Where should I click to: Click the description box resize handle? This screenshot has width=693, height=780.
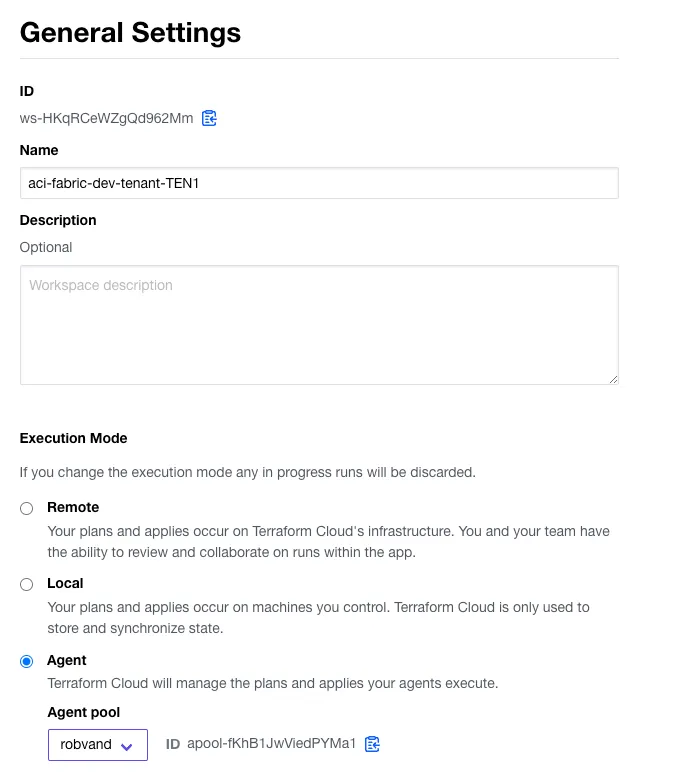[613, 379]
